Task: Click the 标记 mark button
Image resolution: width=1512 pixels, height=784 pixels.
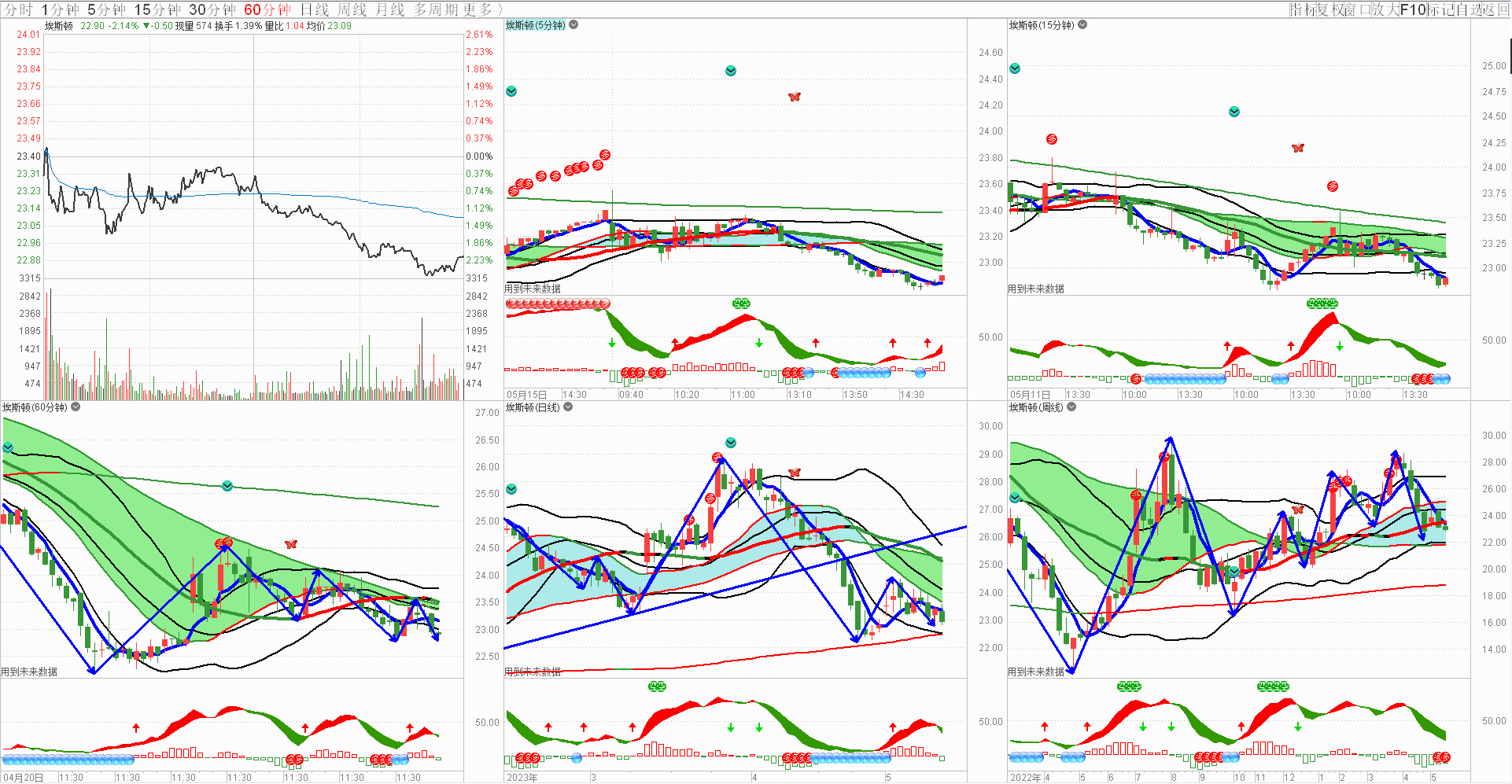Action: click(x=1441, y=9)
